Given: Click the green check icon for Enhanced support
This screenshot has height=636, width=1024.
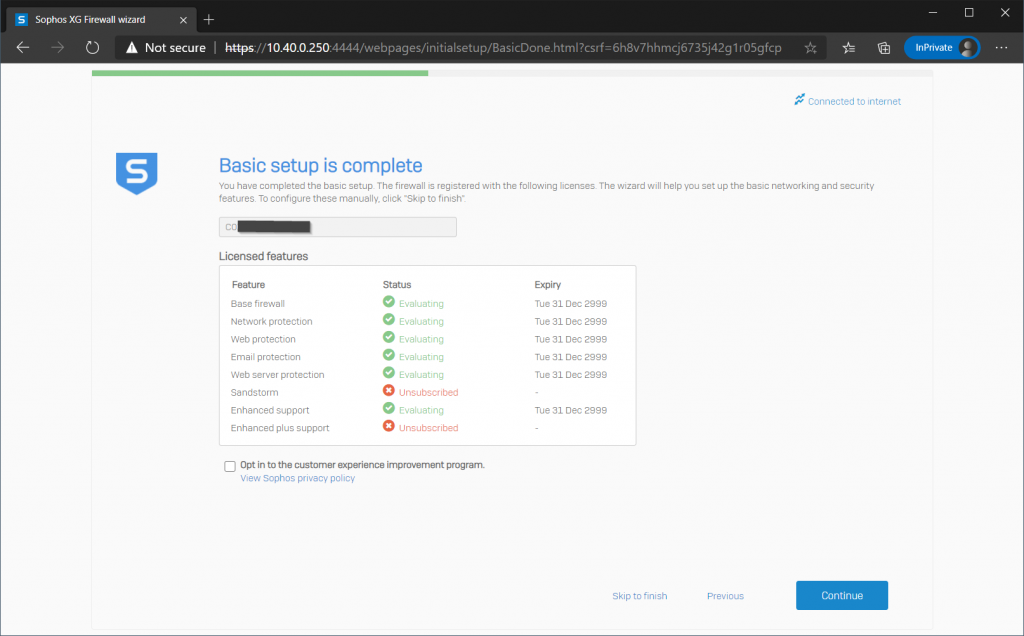Looking at the screenshot, I should pyautogui.click(x=389, y=408).
